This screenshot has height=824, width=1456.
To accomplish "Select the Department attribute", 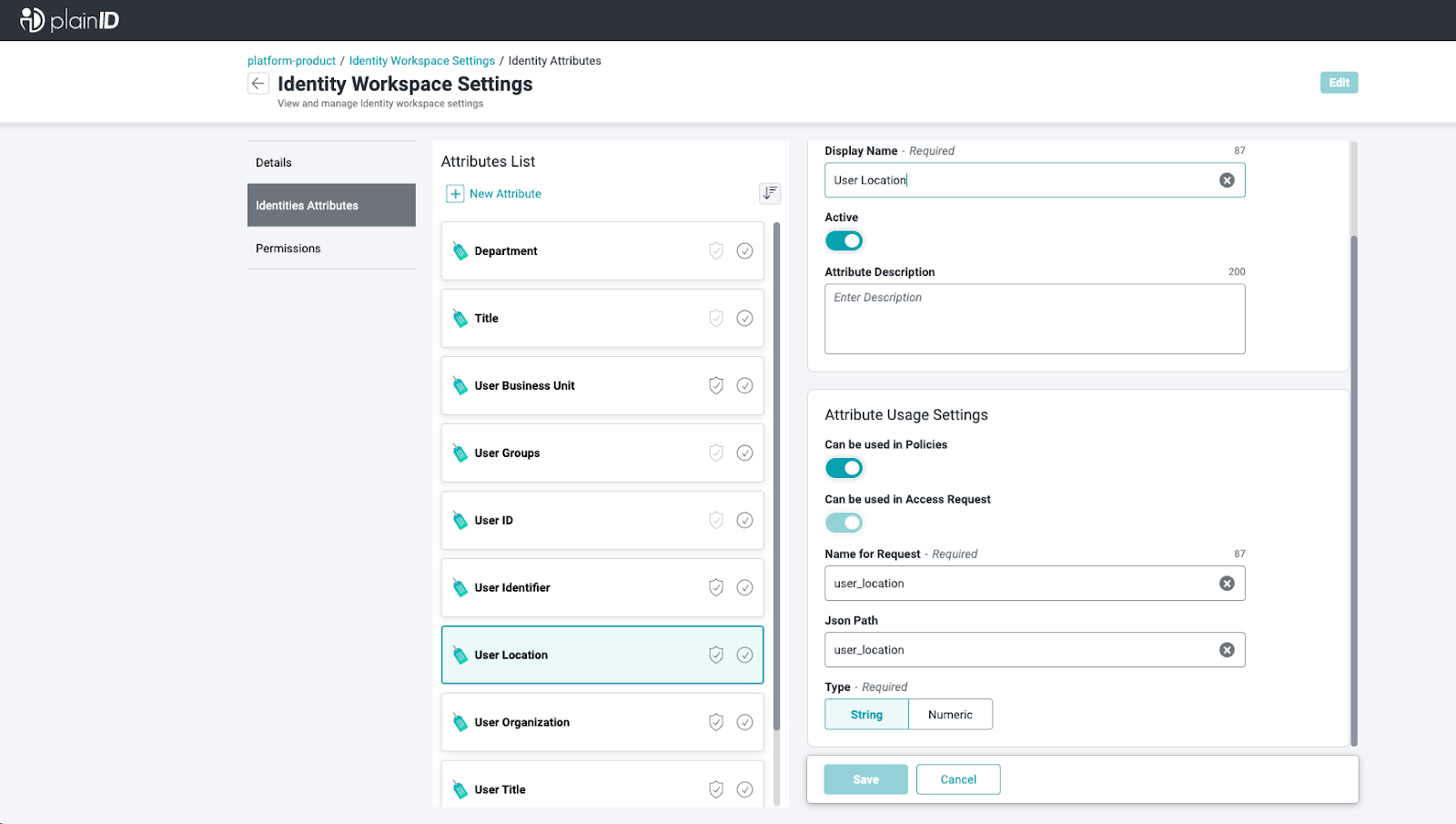I will [602, 250].
